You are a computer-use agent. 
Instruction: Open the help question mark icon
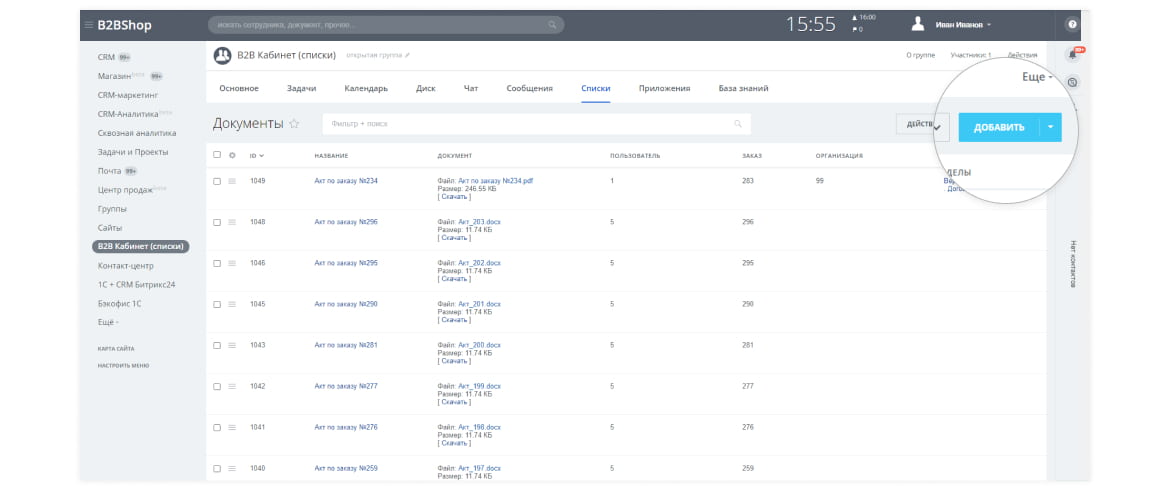[1072, 25]
